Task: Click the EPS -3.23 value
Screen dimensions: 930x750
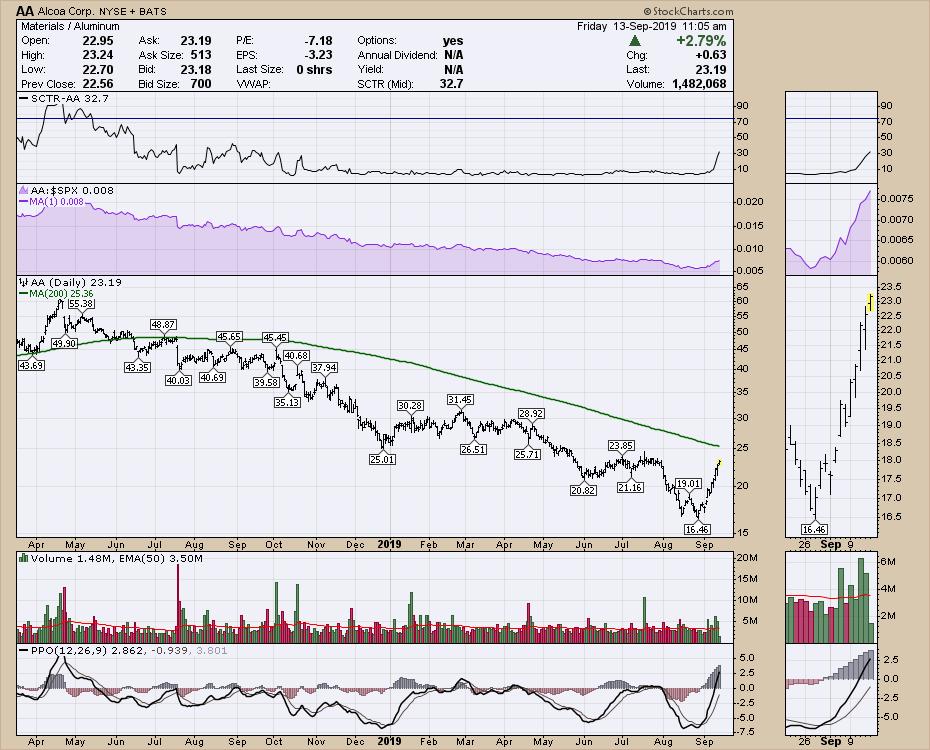Action: coord(319,55)
